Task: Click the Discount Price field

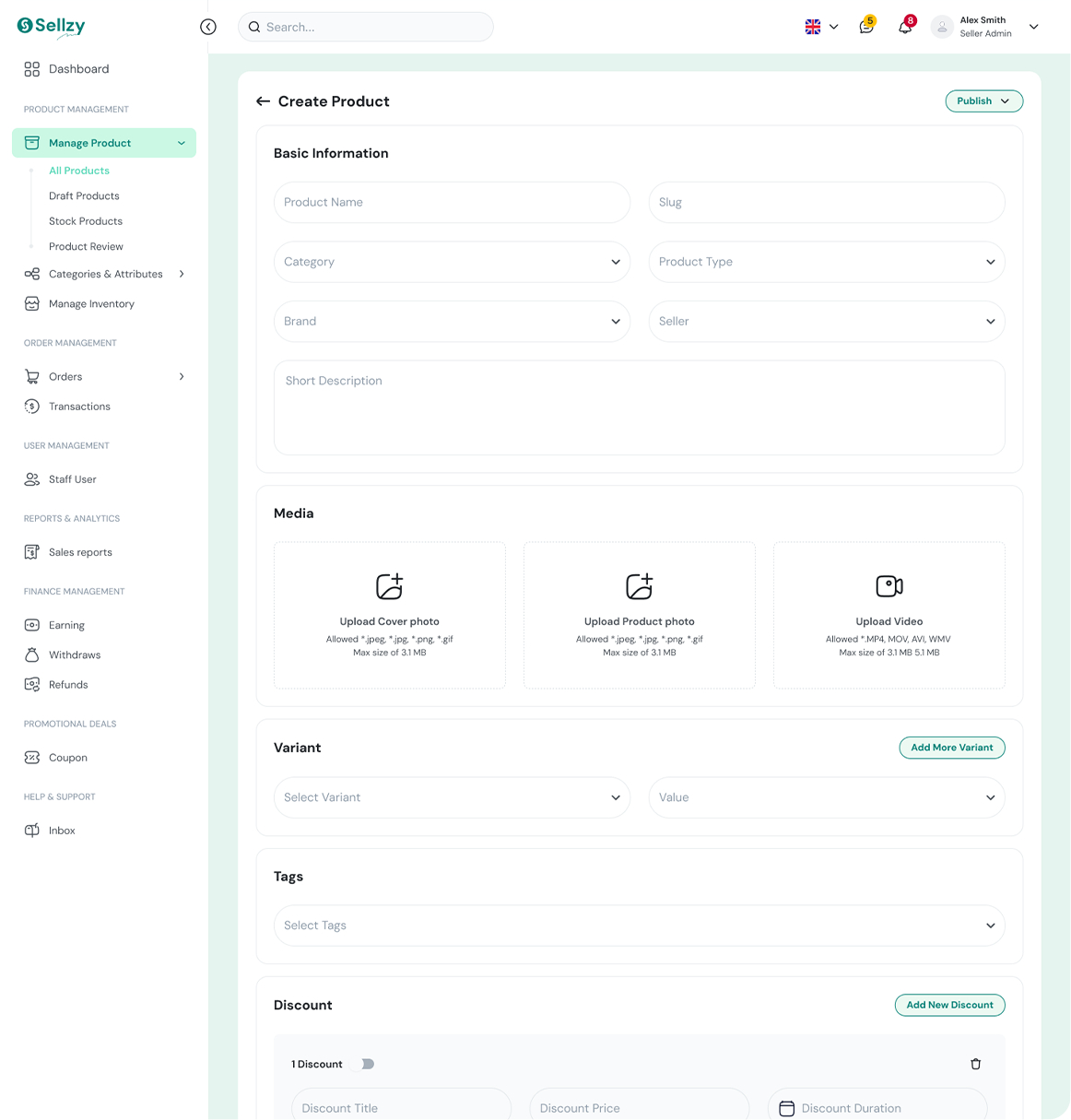Action: pos(640,1104)
